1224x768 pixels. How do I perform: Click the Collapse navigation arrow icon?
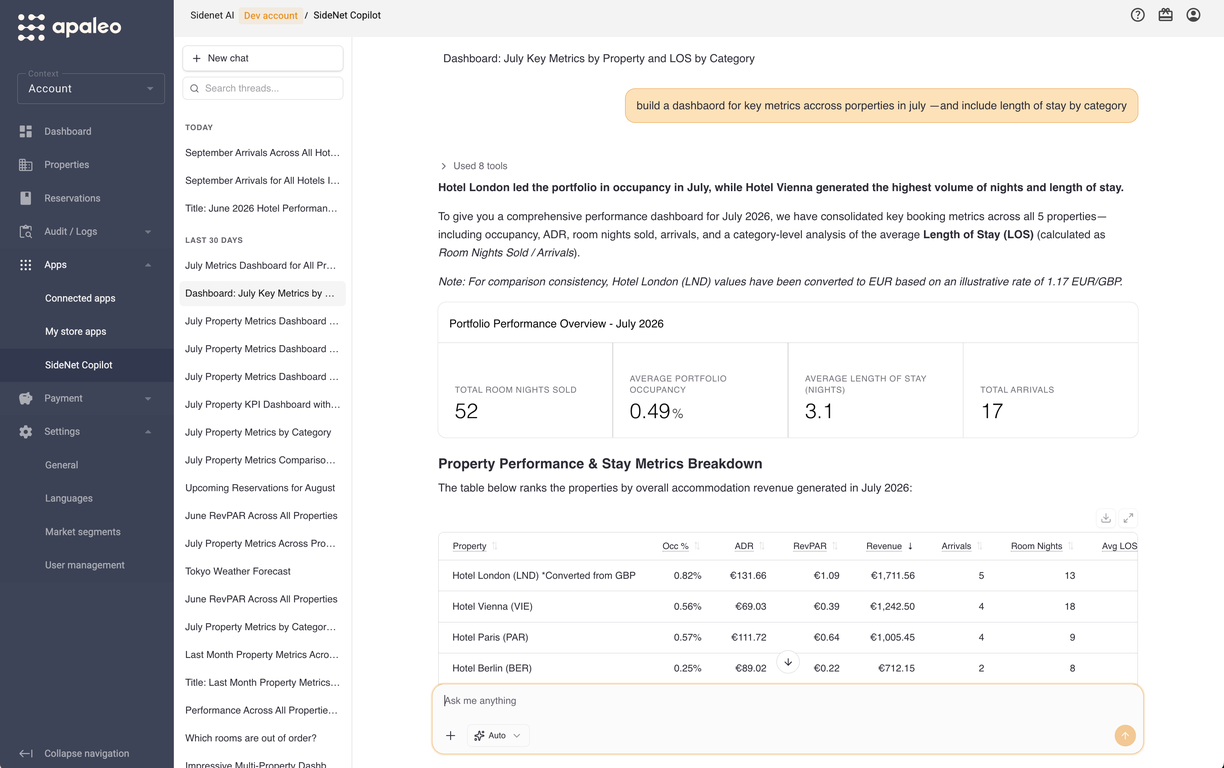(x=26, y=753)
